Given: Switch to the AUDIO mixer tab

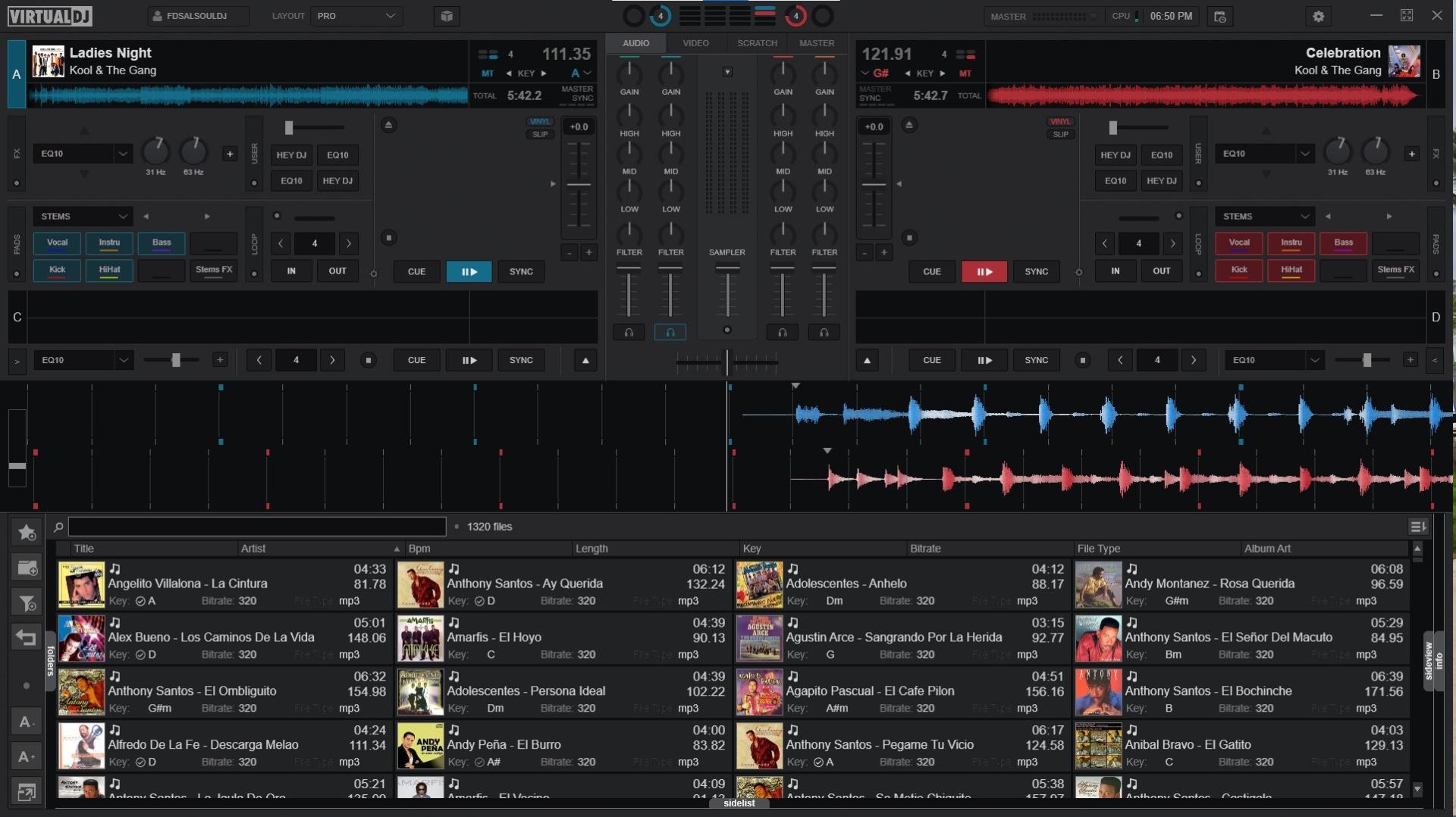Looking at the screenshot, I should [x=635, y=43].
